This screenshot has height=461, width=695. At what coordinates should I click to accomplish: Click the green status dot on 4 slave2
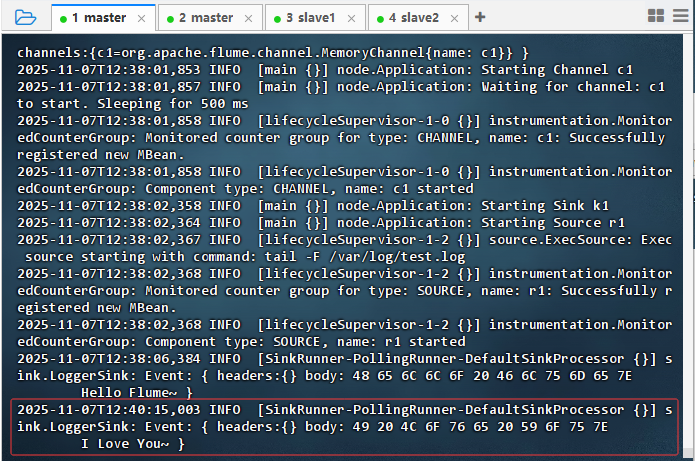pos(380,19)
